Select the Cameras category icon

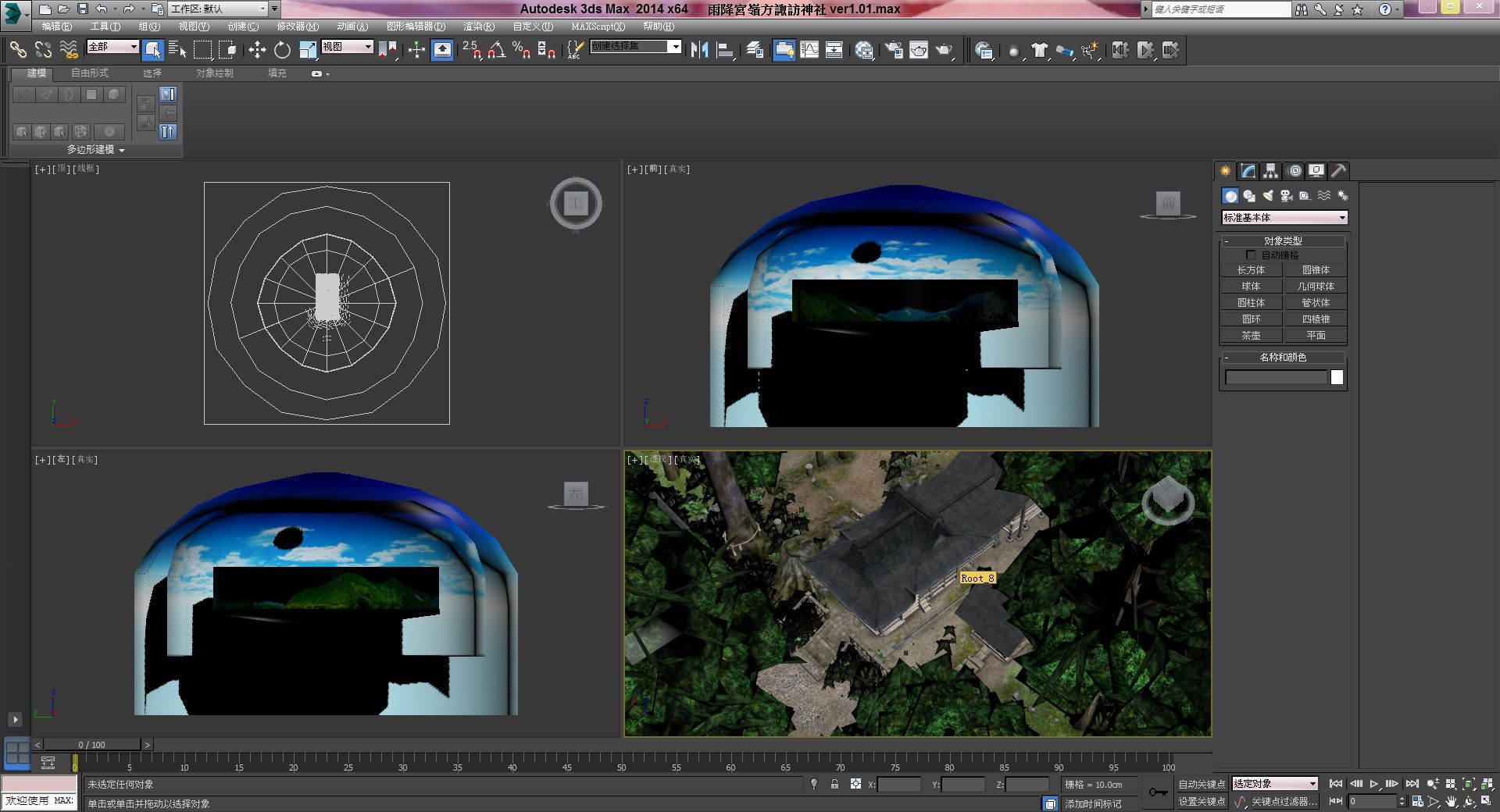pos(1287,196)
